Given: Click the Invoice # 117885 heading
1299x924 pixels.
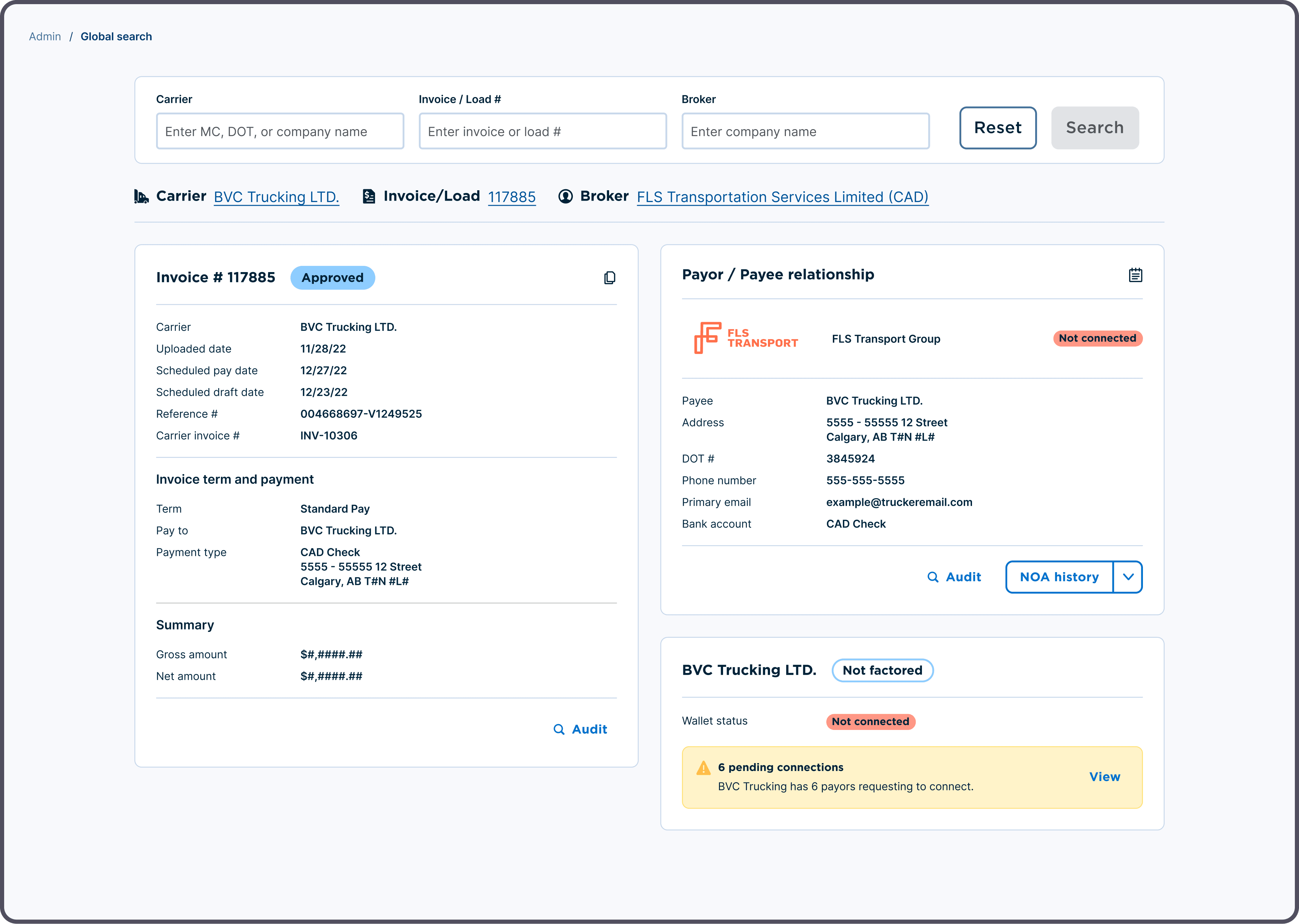Looking at the screenshot, I should 216,278.
